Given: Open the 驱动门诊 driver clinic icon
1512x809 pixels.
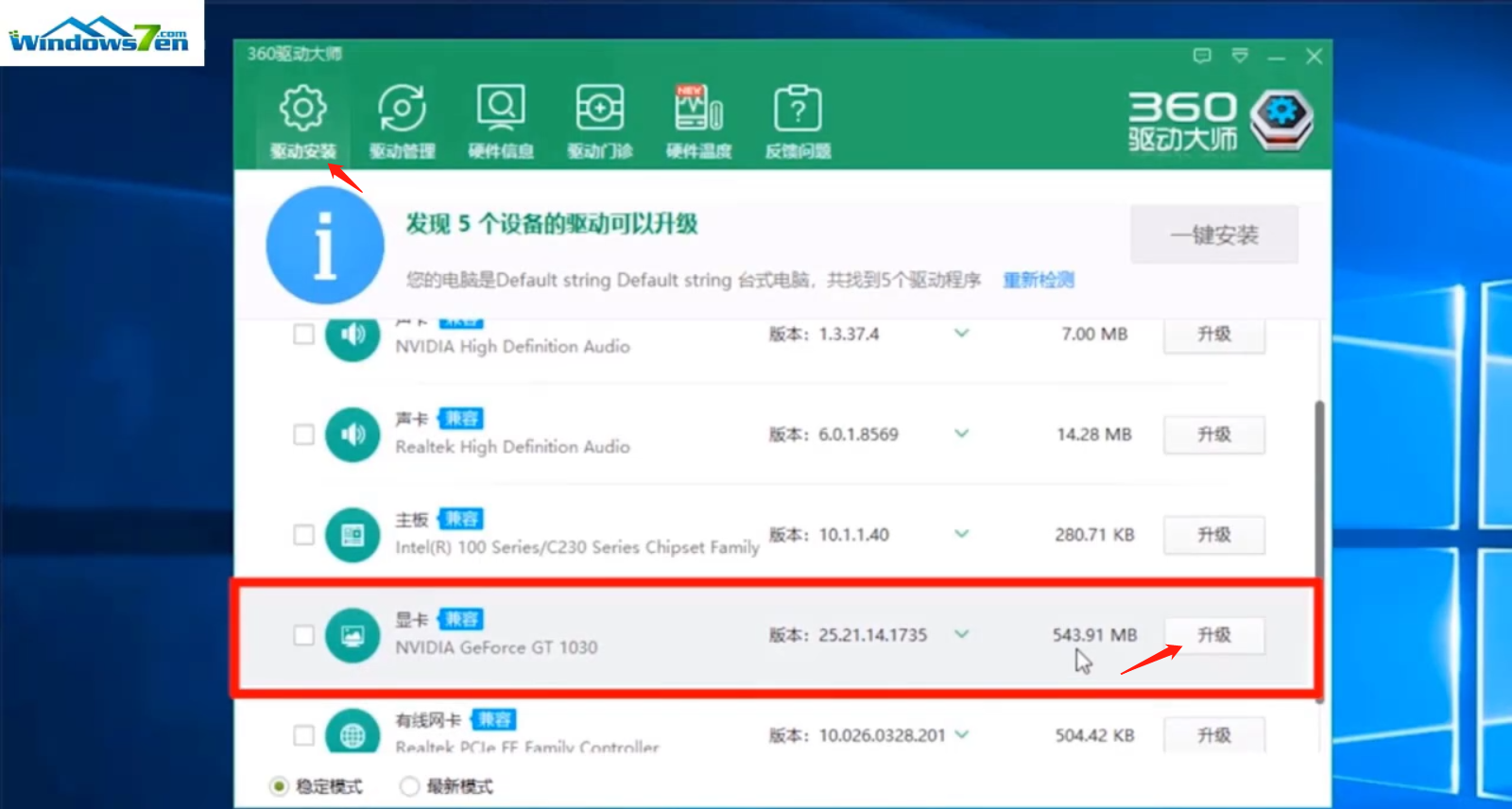Looking at the screenshot, I should coord(600,122).
